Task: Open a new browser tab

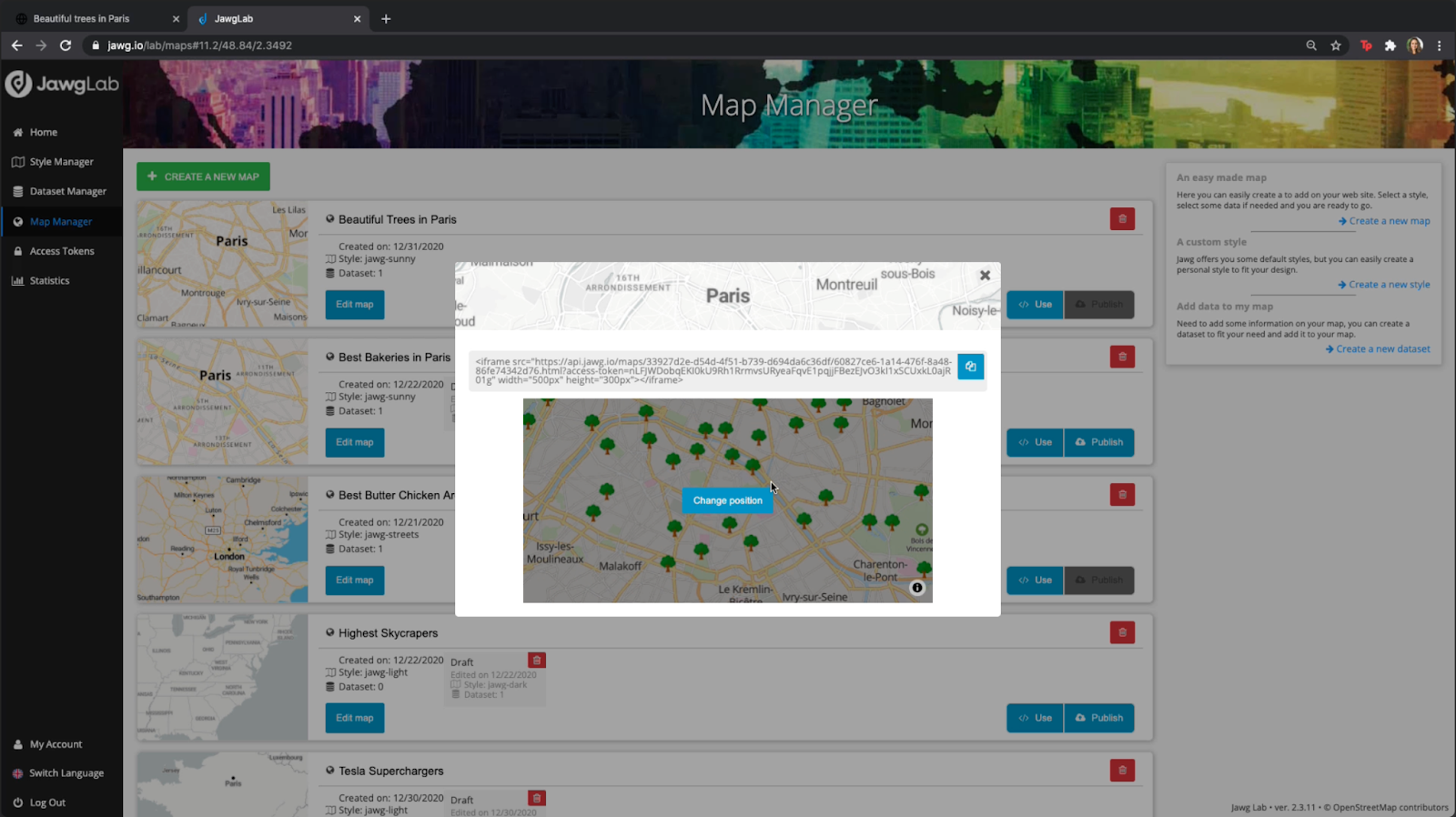Action: coord(386,18)
